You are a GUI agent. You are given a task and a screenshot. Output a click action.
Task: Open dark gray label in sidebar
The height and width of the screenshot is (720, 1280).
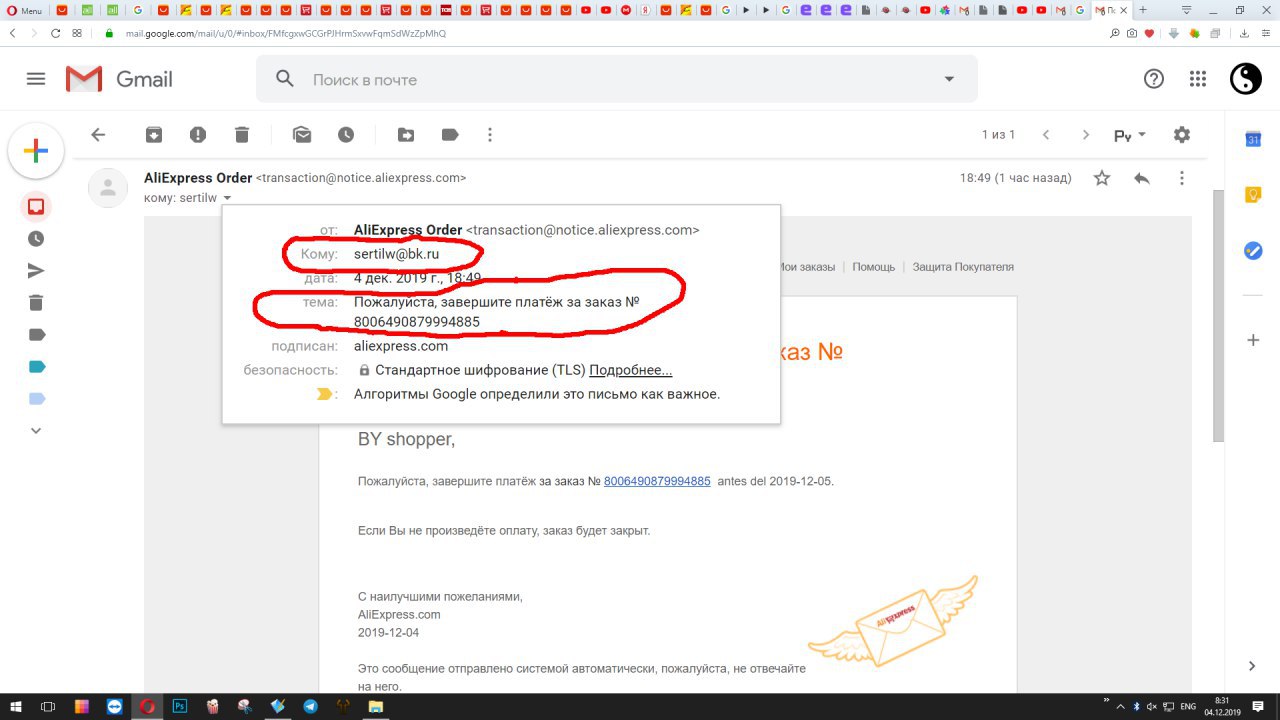pyautogui.click(x=37, y=334)
